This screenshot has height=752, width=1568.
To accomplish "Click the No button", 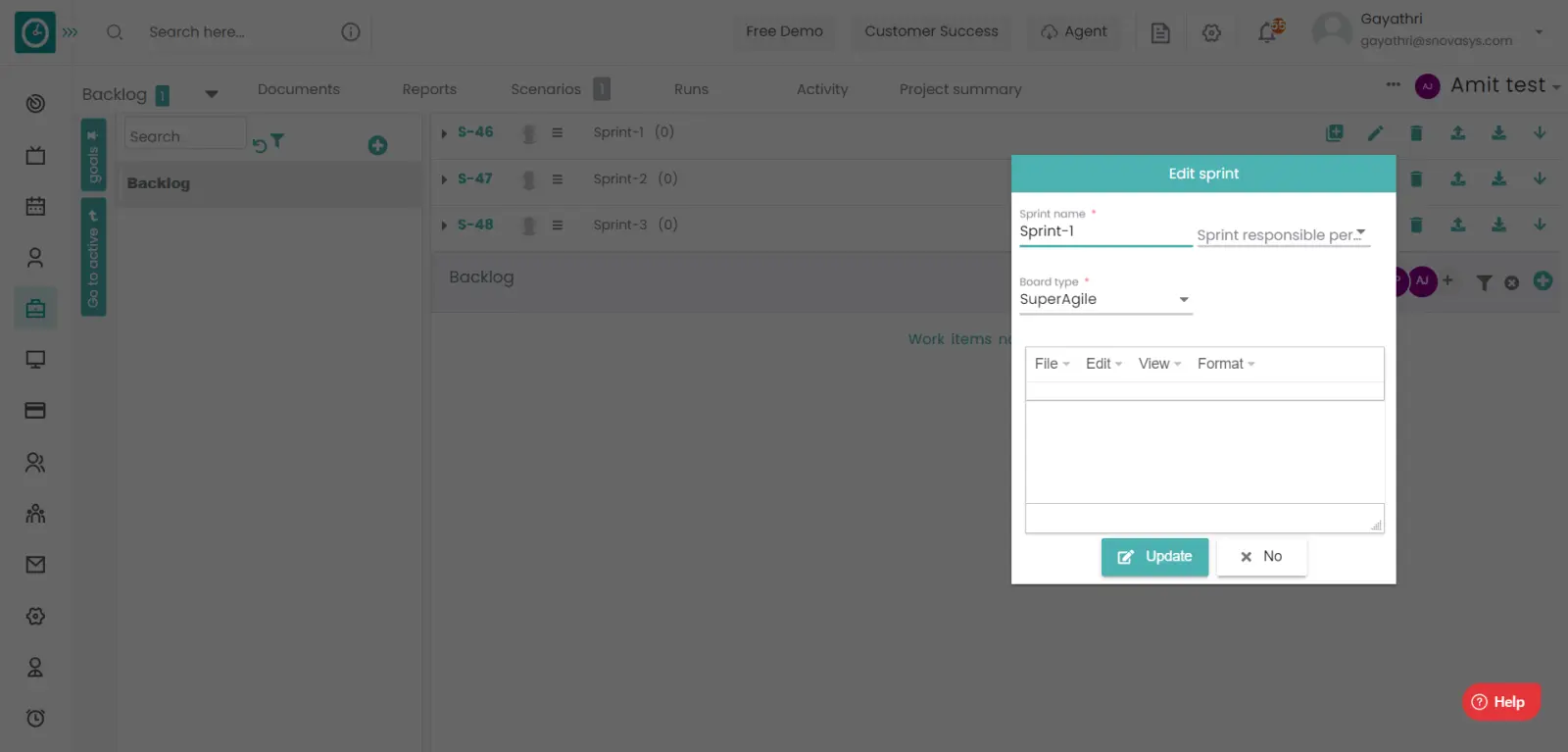I will pos(1261,557).
